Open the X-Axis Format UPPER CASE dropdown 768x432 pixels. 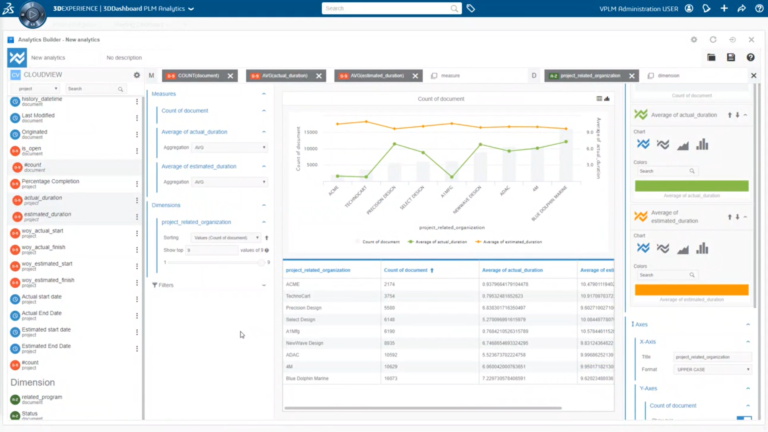713,369
